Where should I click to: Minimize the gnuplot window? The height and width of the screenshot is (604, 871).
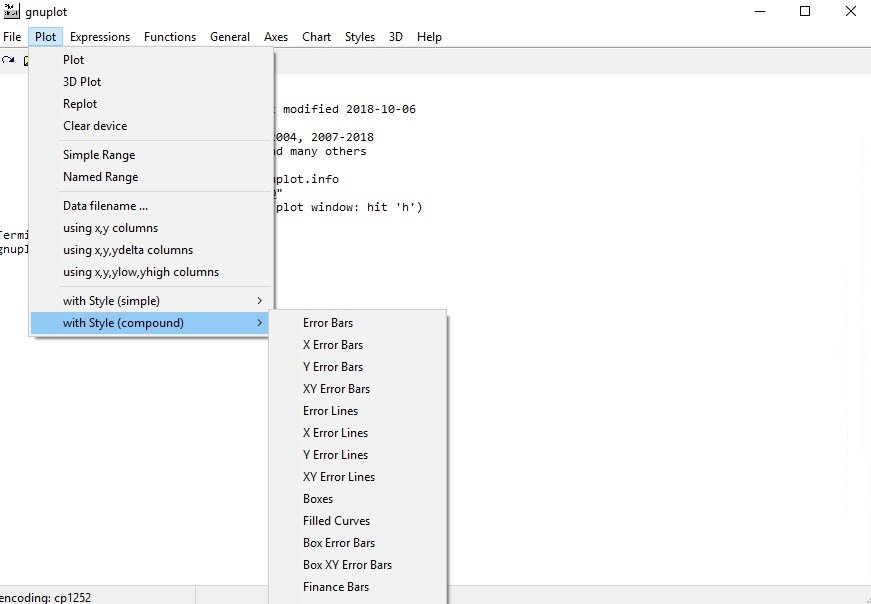click(760, 11)
